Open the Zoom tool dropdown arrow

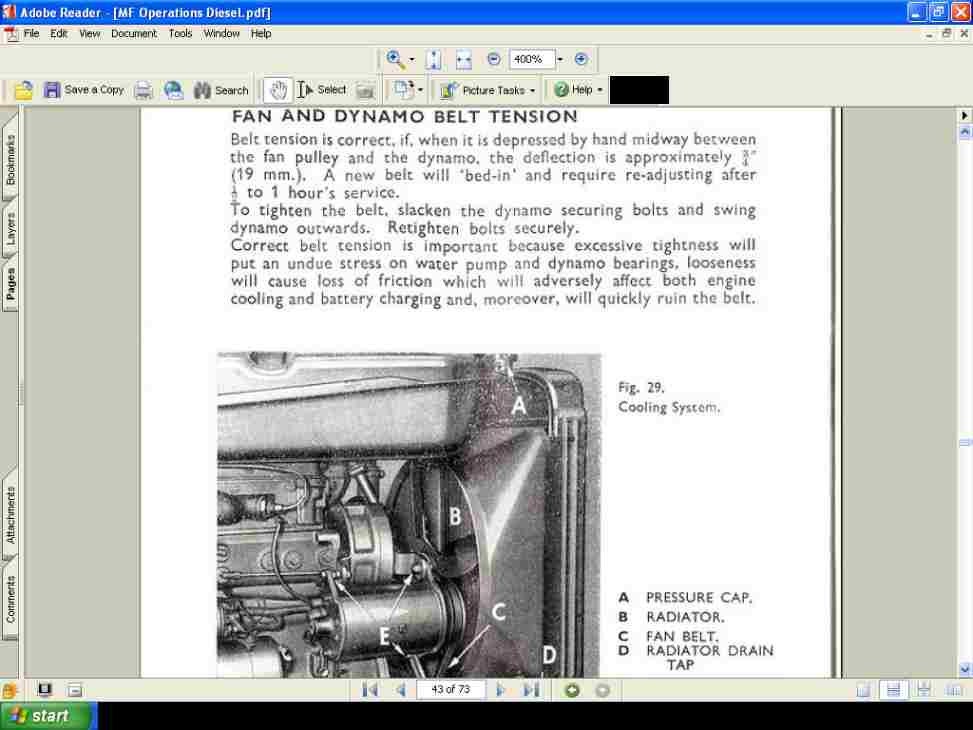click(412, 60)
